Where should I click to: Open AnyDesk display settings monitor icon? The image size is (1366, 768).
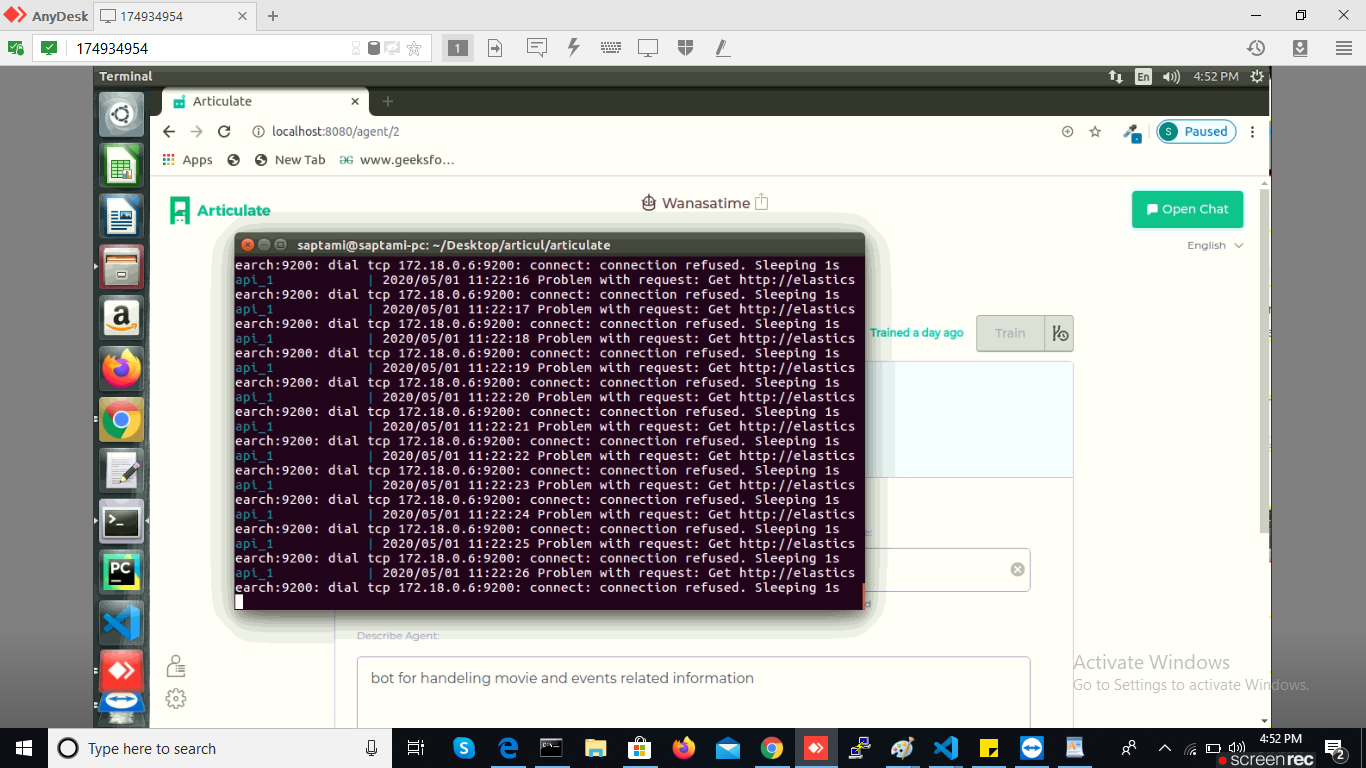tap(648, 48)
